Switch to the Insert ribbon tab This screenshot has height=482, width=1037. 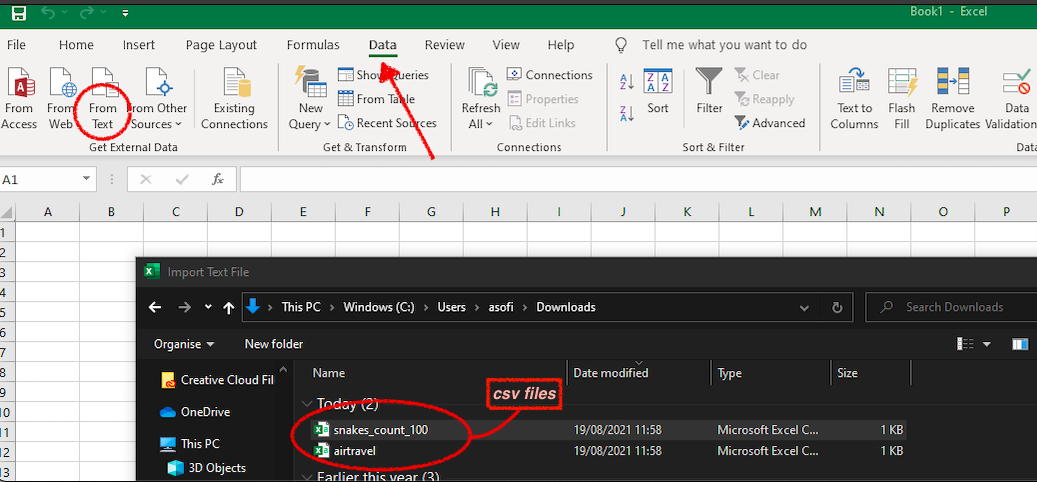pyautogui.click(x=139, y=45)
